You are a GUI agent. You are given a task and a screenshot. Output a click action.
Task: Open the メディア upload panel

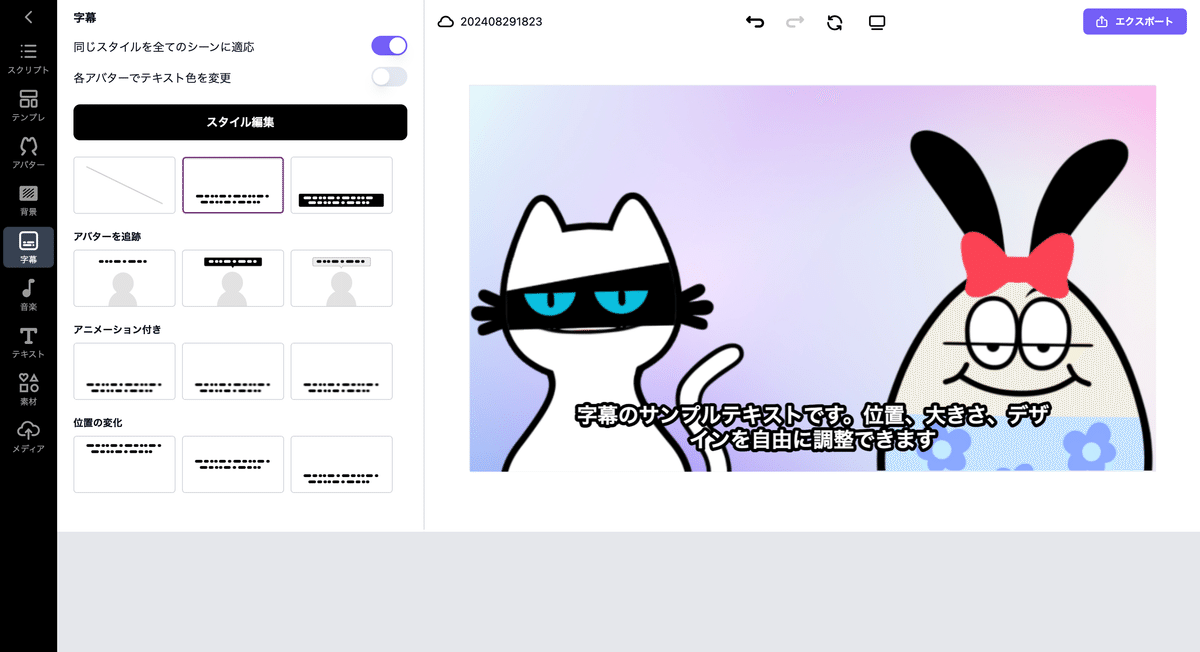tap(28, 436)
